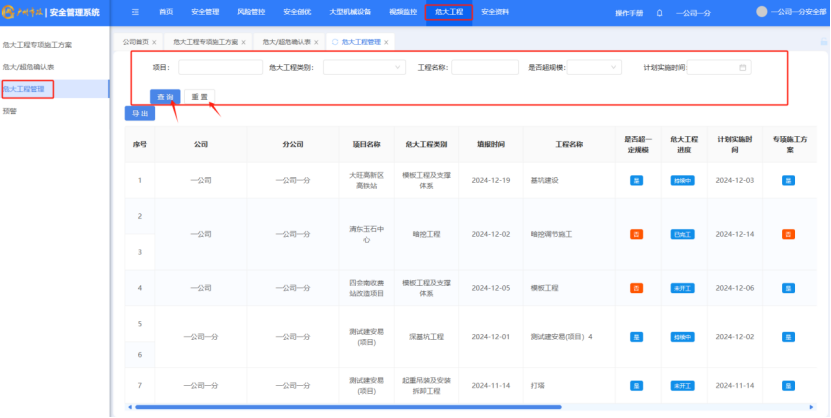Click the 导出 export button
Viewport: 831px width, 418px height.
tap(139, 114)
